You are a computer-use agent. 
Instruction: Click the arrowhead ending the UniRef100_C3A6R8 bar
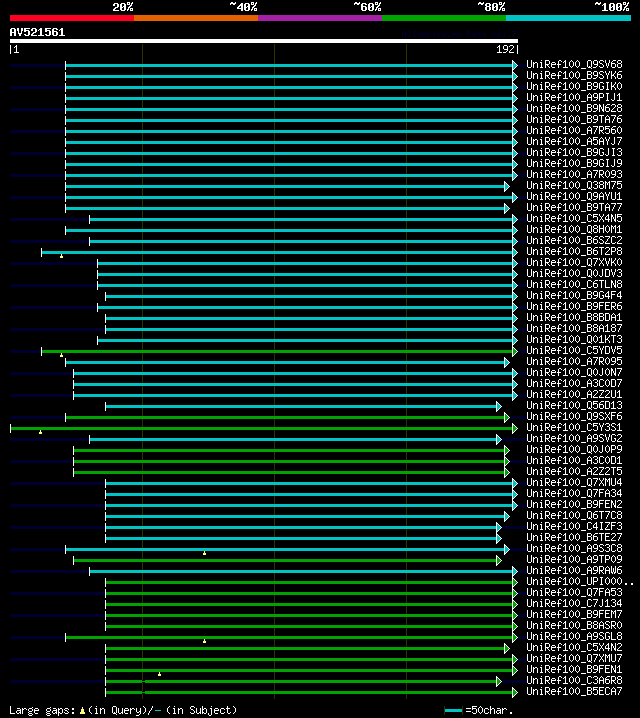pos(499,681)
